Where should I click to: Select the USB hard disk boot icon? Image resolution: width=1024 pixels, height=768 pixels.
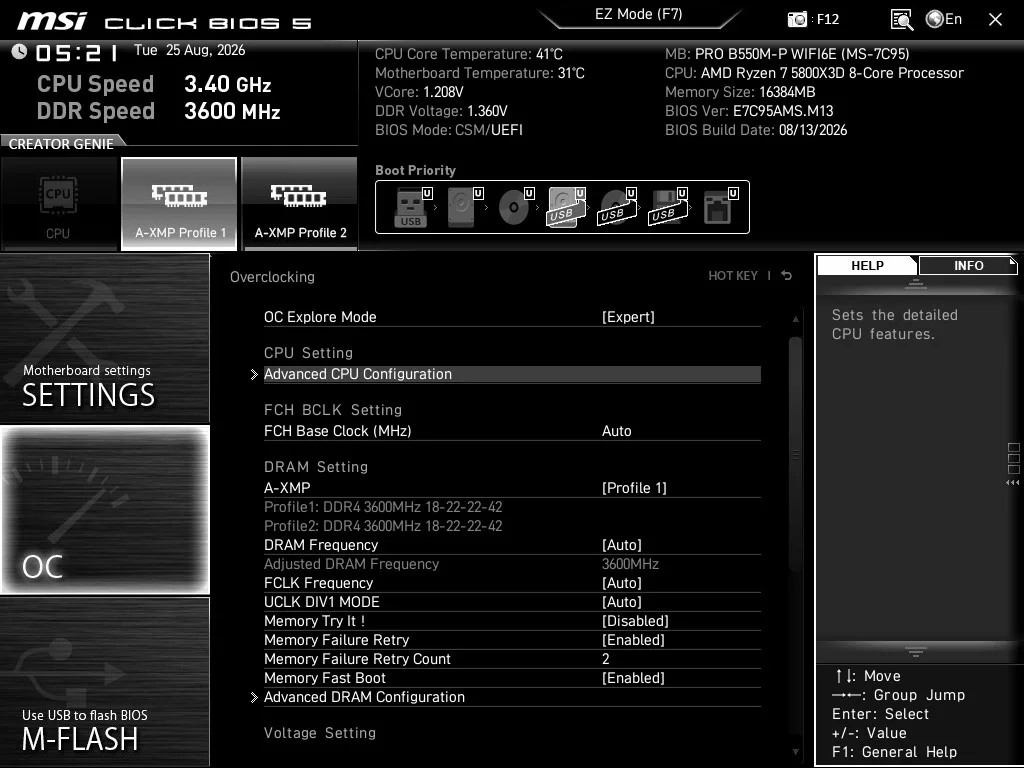(x=566, y=207)
